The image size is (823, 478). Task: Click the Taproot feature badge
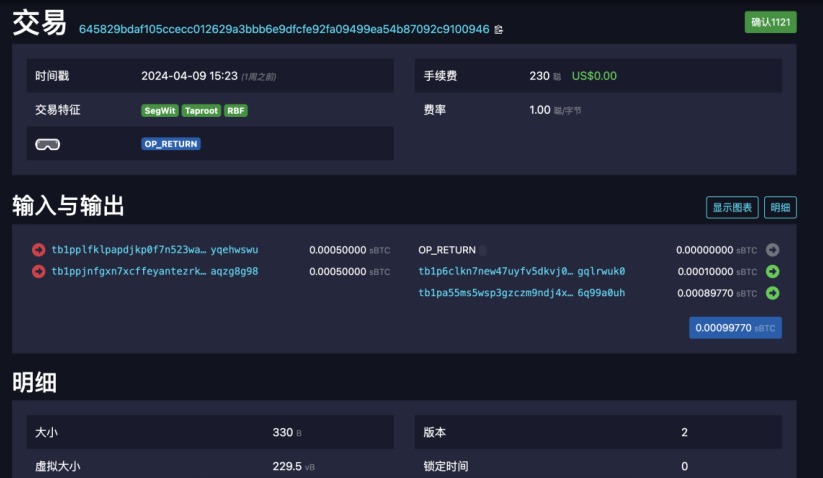click(201, 111)
